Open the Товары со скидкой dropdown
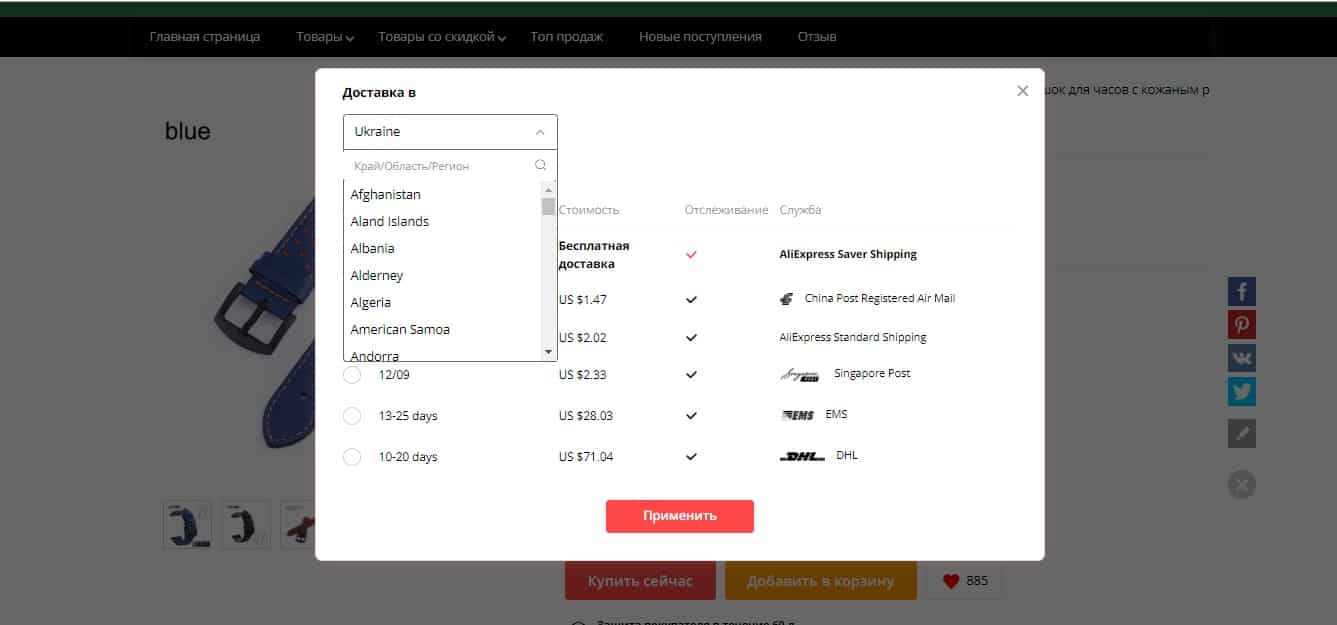This screenshot has height=625, width=1337. click(442, 37)
